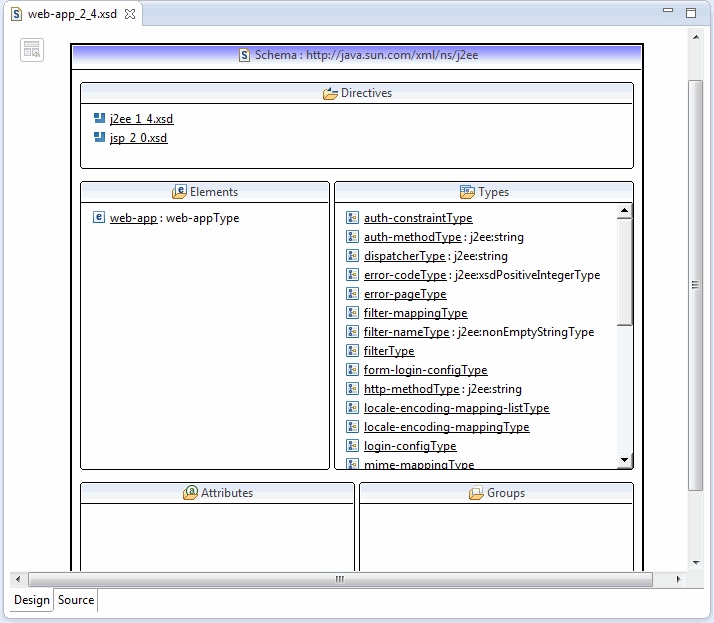Click the element icon next to web-app

[x=99, y=217]
